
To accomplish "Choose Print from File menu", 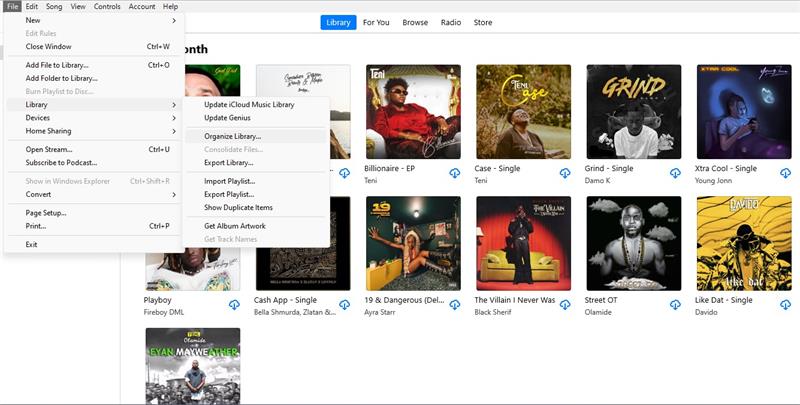I will pos(94,226).
